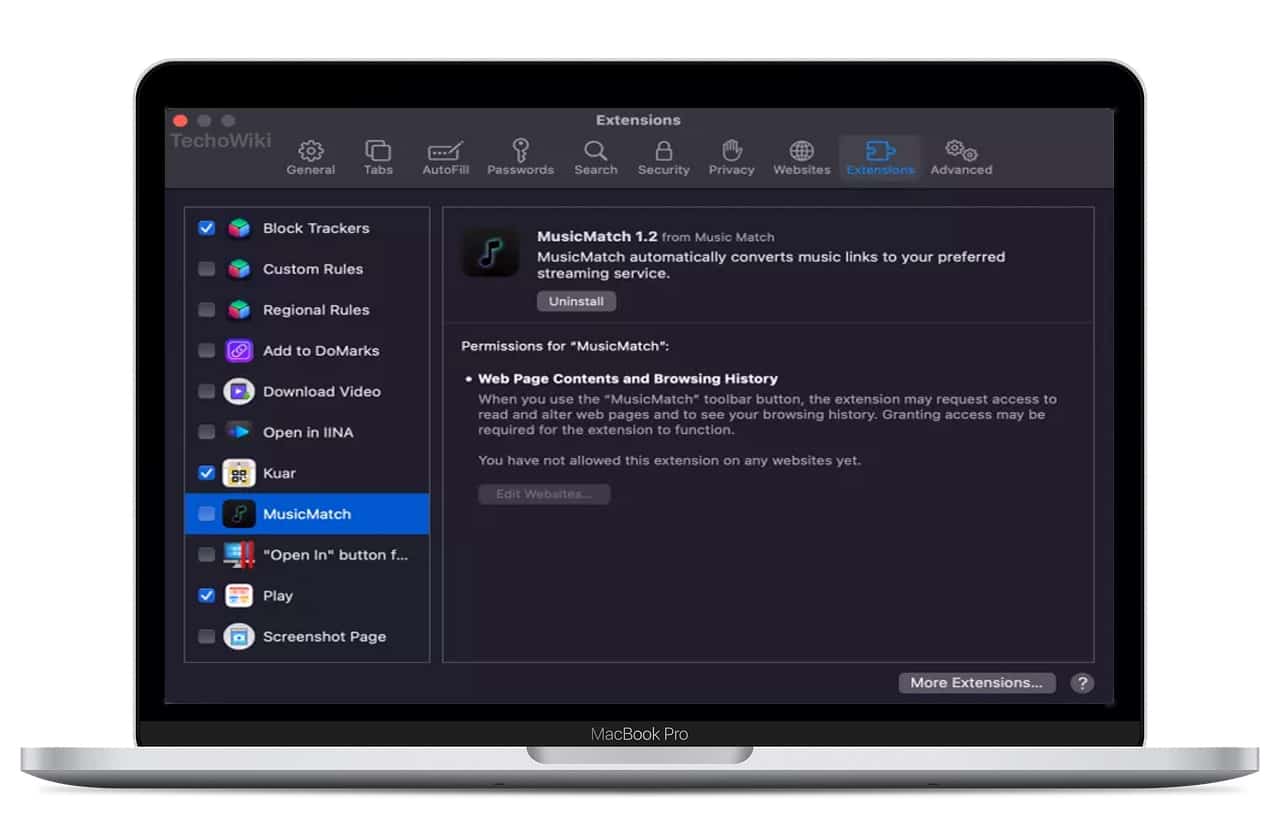Select the Block Trackers row label

point(316,228)
